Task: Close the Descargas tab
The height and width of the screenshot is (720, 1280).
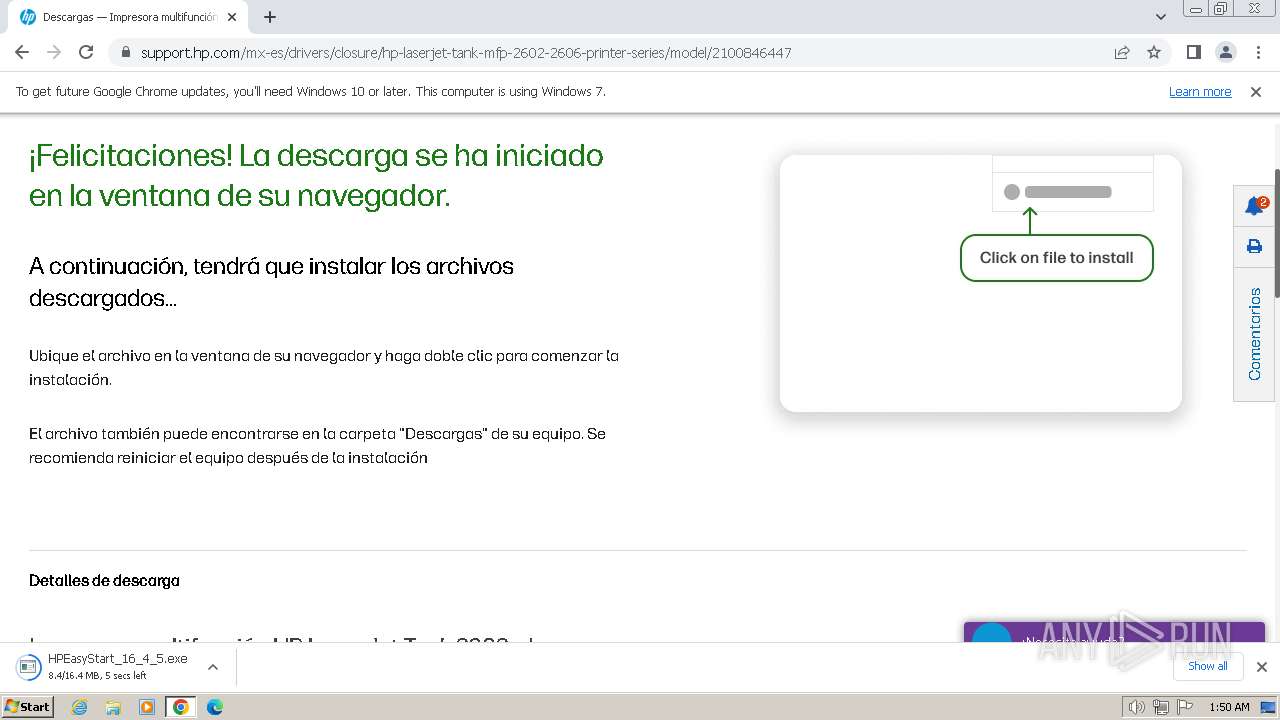Action: 233,17
